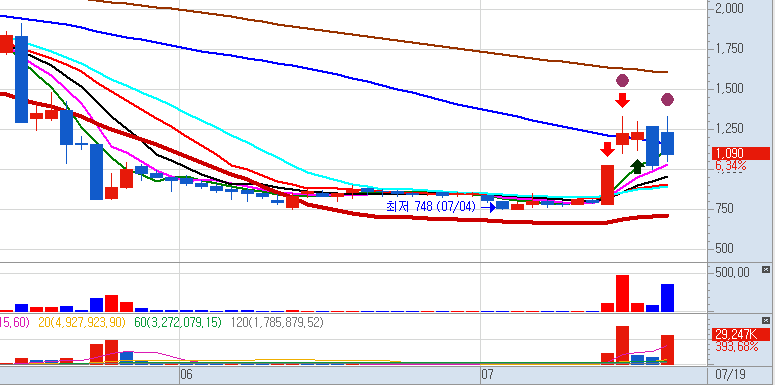Select the tall red breakout candle in July
The width and height of the screenshot is (775, 385).
pyautogui.click(x=607, y=185)
